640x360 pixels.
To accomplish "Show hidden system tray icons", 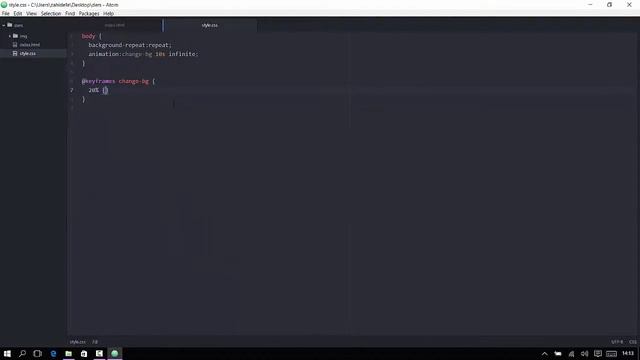I will [544, 354].
